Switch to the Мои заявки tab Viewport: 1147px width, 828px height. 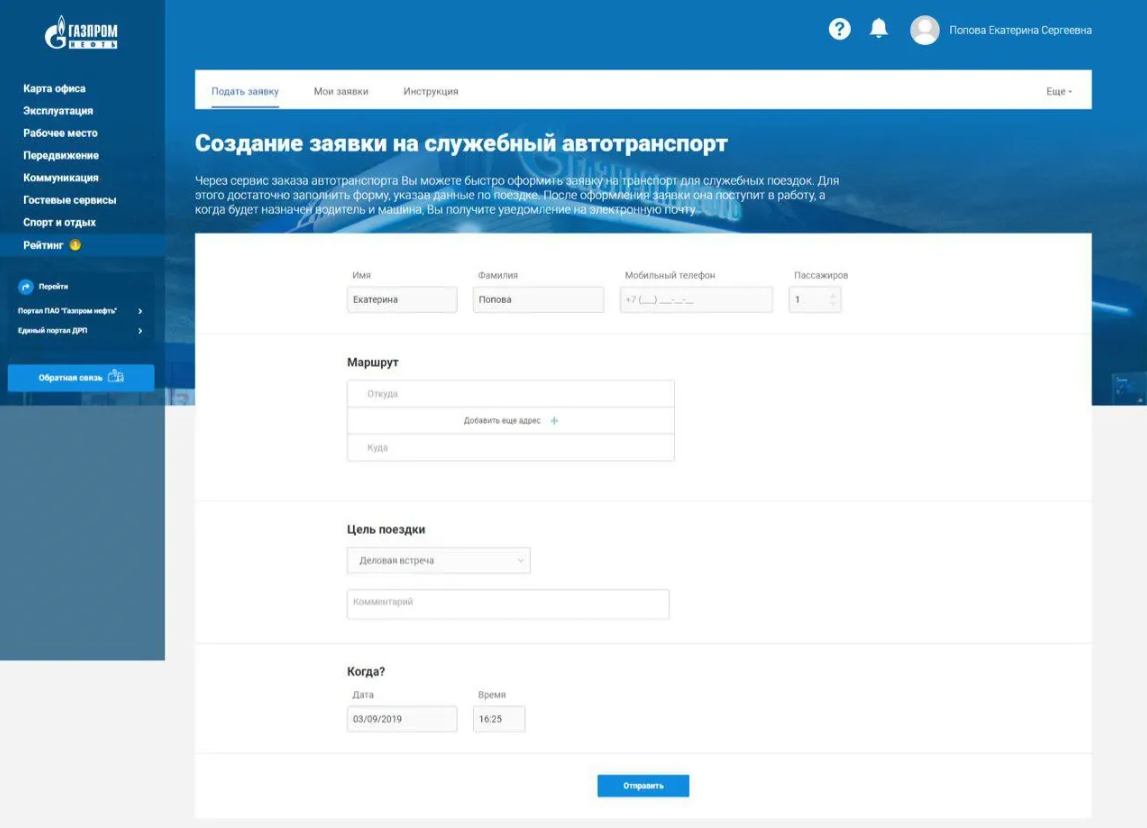coord(341,91)
